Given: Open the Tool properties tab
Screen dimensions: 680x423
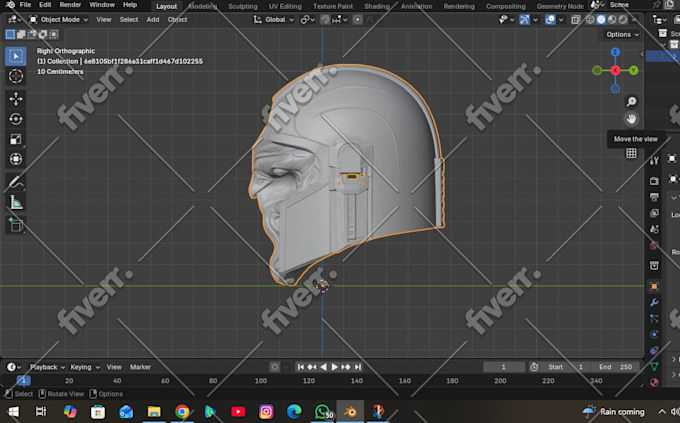Looking at the screenshot, I should (x=654, y=161).
